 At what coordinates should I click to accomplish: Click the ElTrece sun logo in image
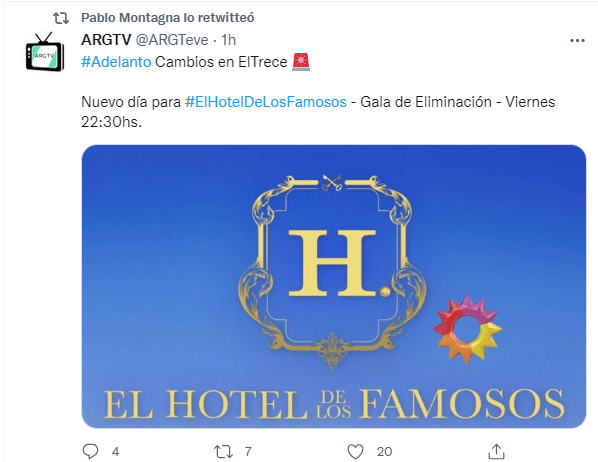click(468, 329)
